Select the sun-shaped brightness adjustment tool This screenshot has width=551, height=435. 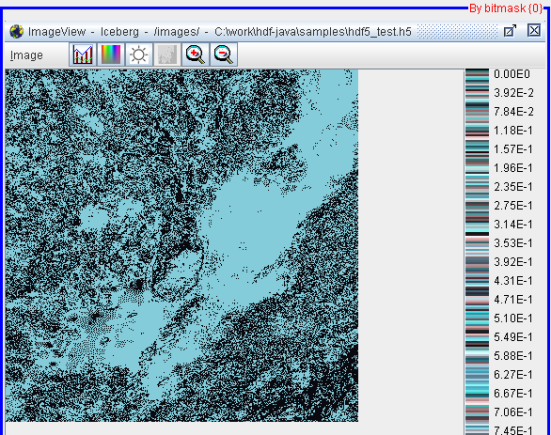pos(139,55)
